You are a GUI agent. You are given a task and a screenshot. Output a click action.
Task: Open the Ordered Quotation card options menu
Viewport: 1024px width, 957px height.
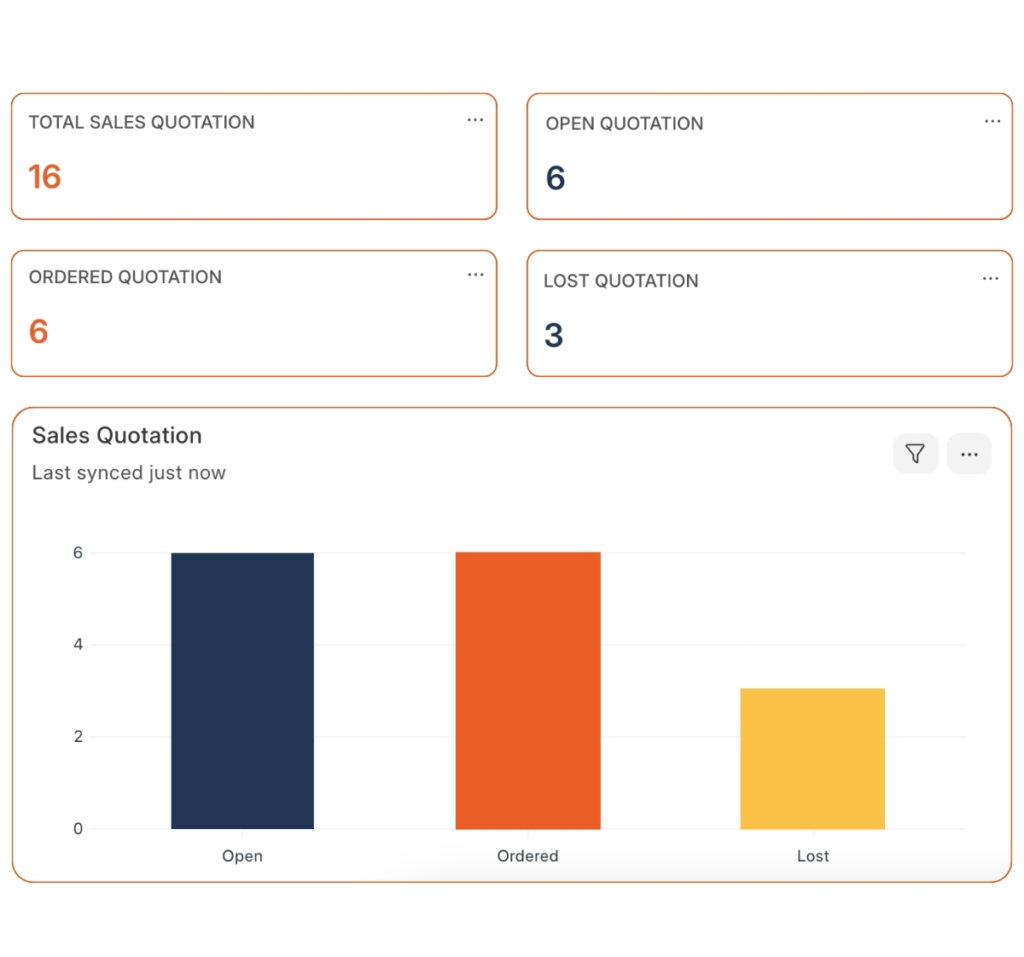[x=475, y=275]
